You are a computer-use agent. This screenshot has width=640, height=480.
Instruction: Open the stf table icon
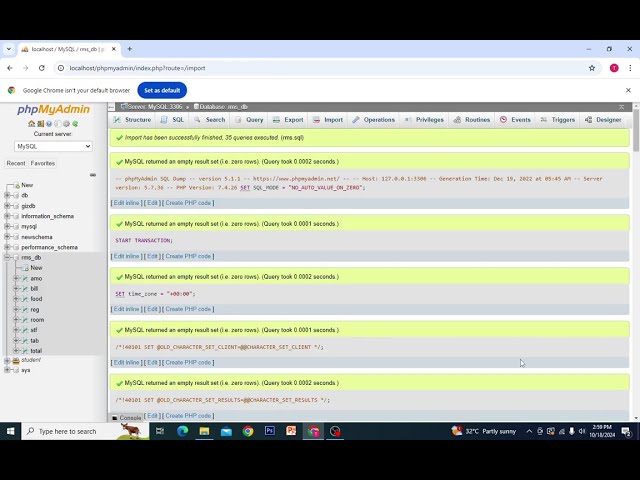pyautogui.click(x=25, y=330)
